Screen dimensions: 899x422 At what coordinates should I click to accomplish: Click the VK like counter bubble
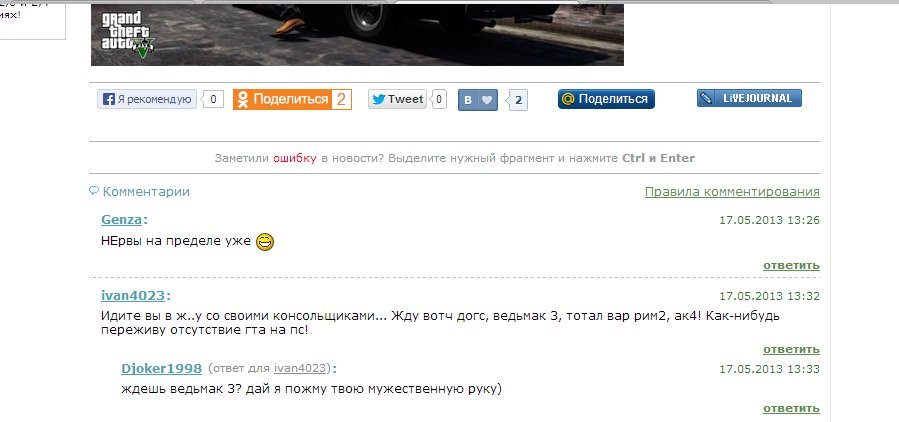tap(517, 100)
